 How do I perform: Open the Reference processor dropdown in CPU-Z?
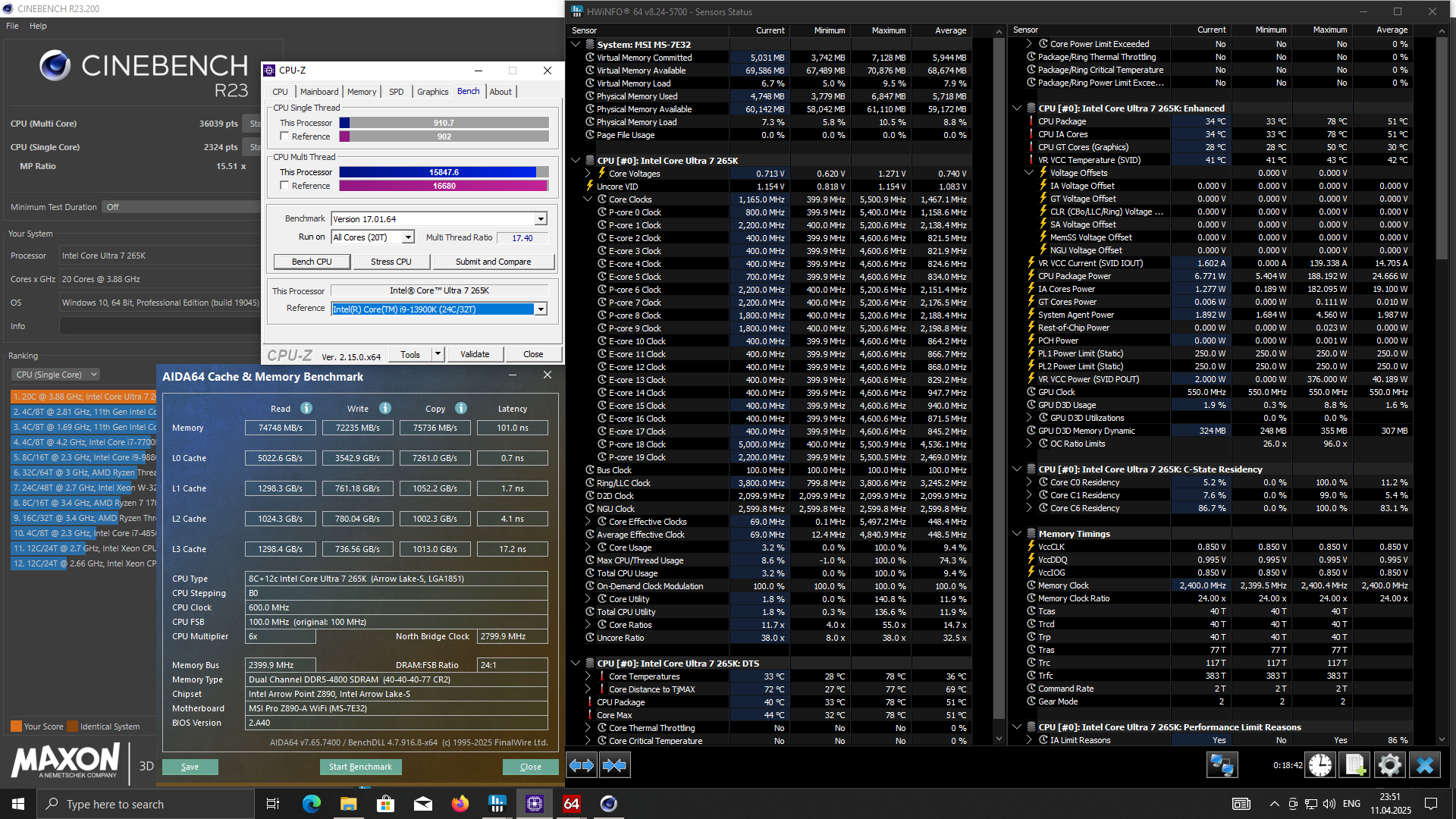(541, 309)
